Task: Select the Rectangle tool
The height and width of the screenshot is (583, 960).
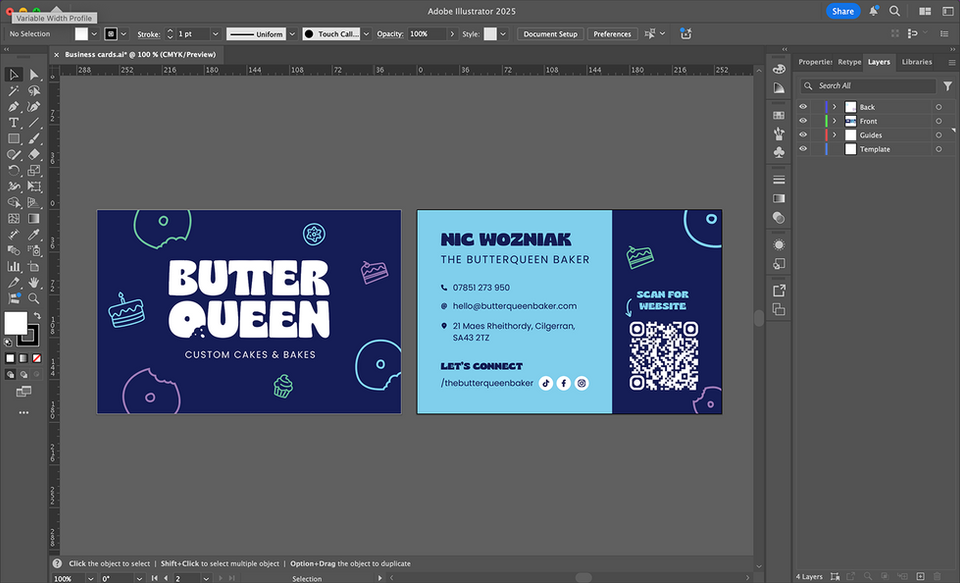Action: pos(14,138)
